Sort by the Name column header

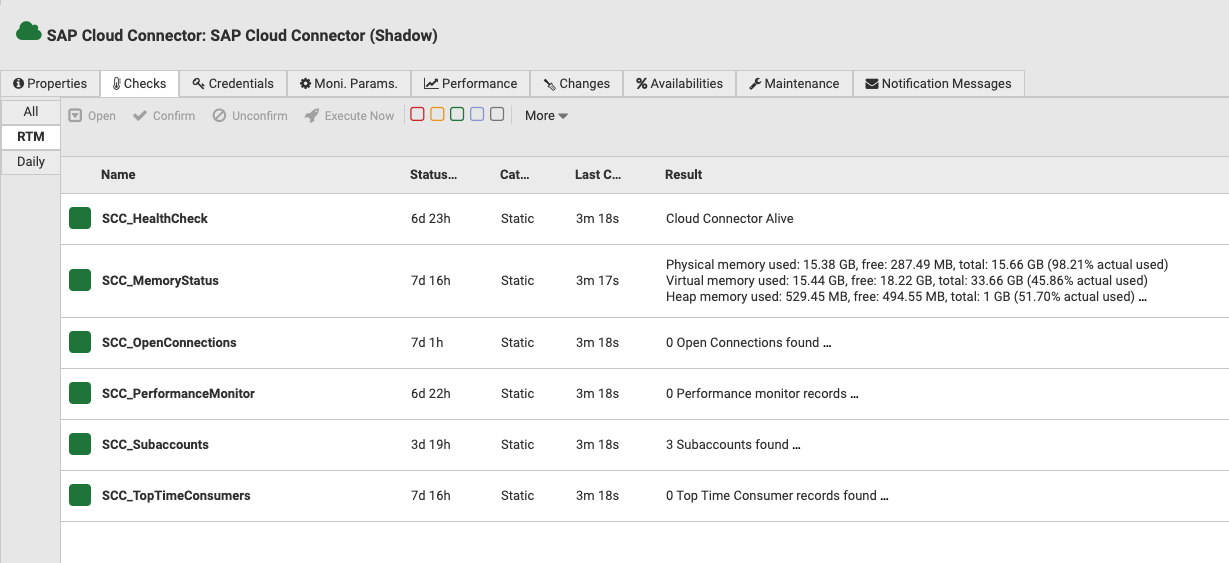[x=118, y=175]
